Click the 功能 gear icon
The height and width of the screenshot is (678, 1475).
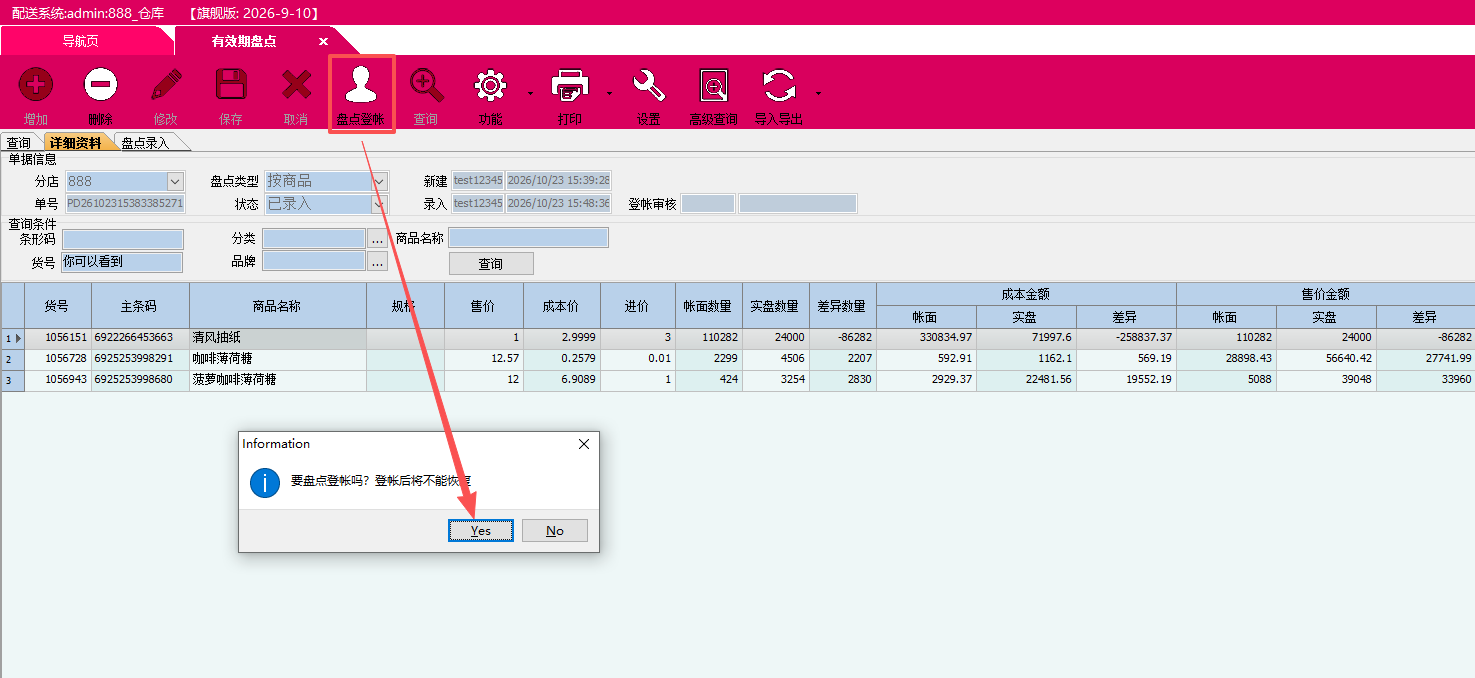(490, 85)
